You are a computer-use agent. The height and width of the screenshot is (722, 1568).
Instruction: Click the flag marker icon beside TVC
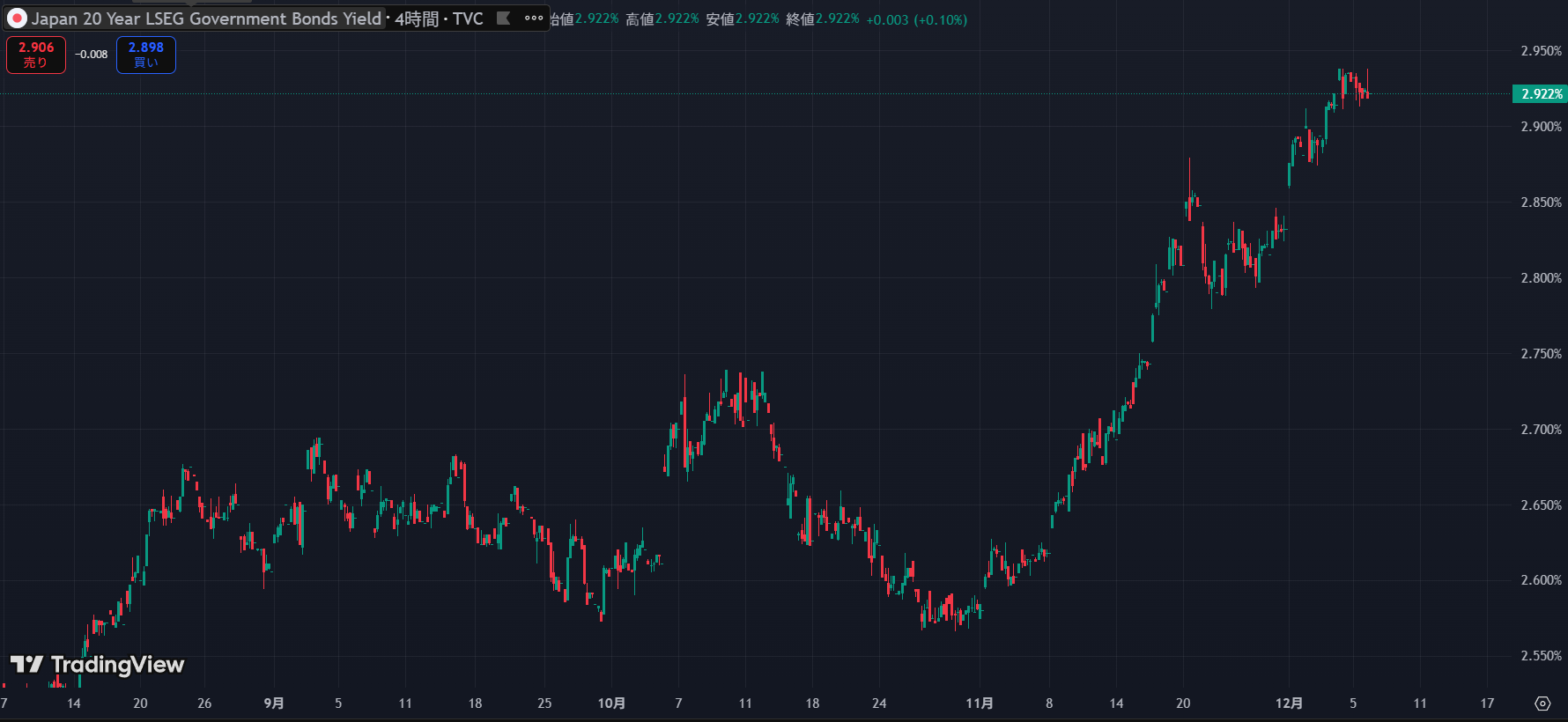[x=504, y=18]
